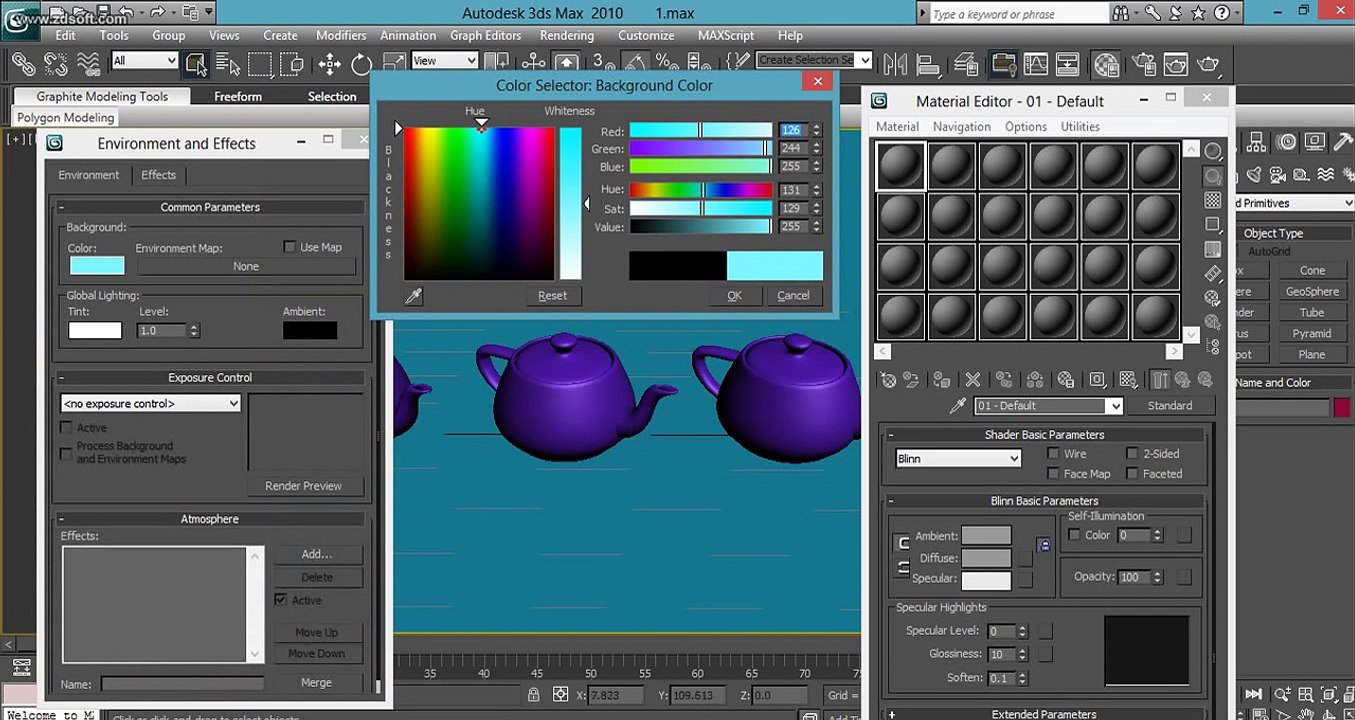Open the Schematic View icon
Viewport: 1355px width, 720px height.
[1068, 64]
